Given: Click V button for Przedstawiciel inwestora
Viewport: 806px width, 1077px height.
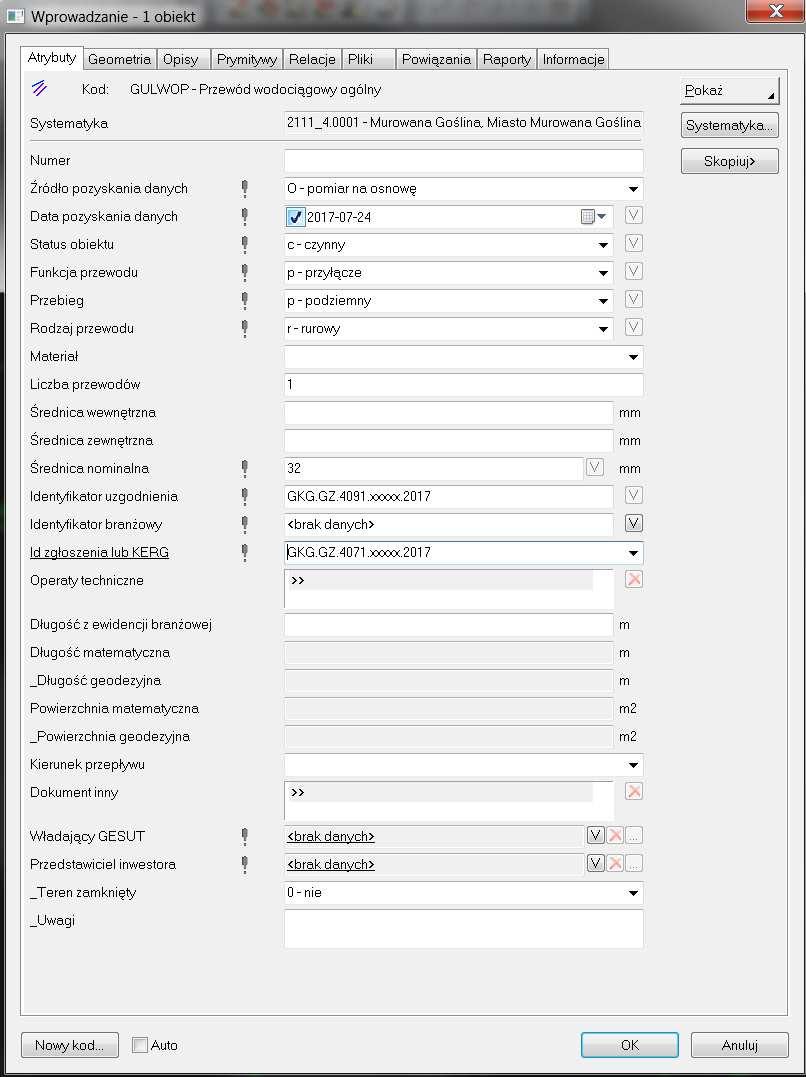Looking at the screenshot, I should pos(596,863).
